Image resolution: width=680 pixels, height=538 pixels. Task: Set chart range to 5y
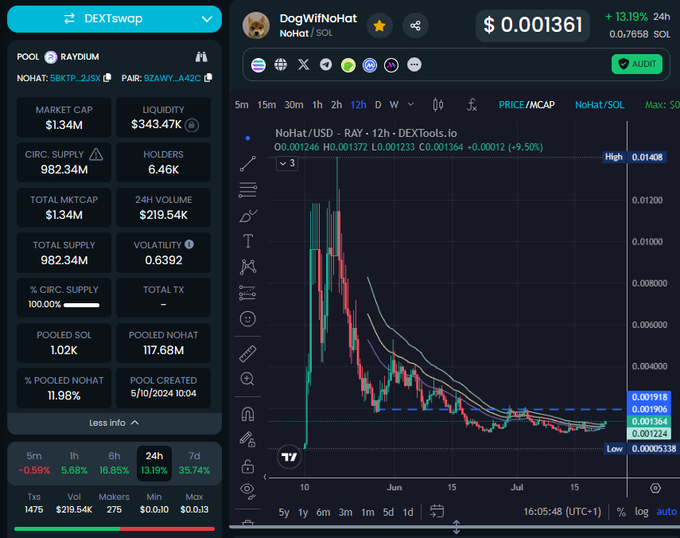[284, 512]
